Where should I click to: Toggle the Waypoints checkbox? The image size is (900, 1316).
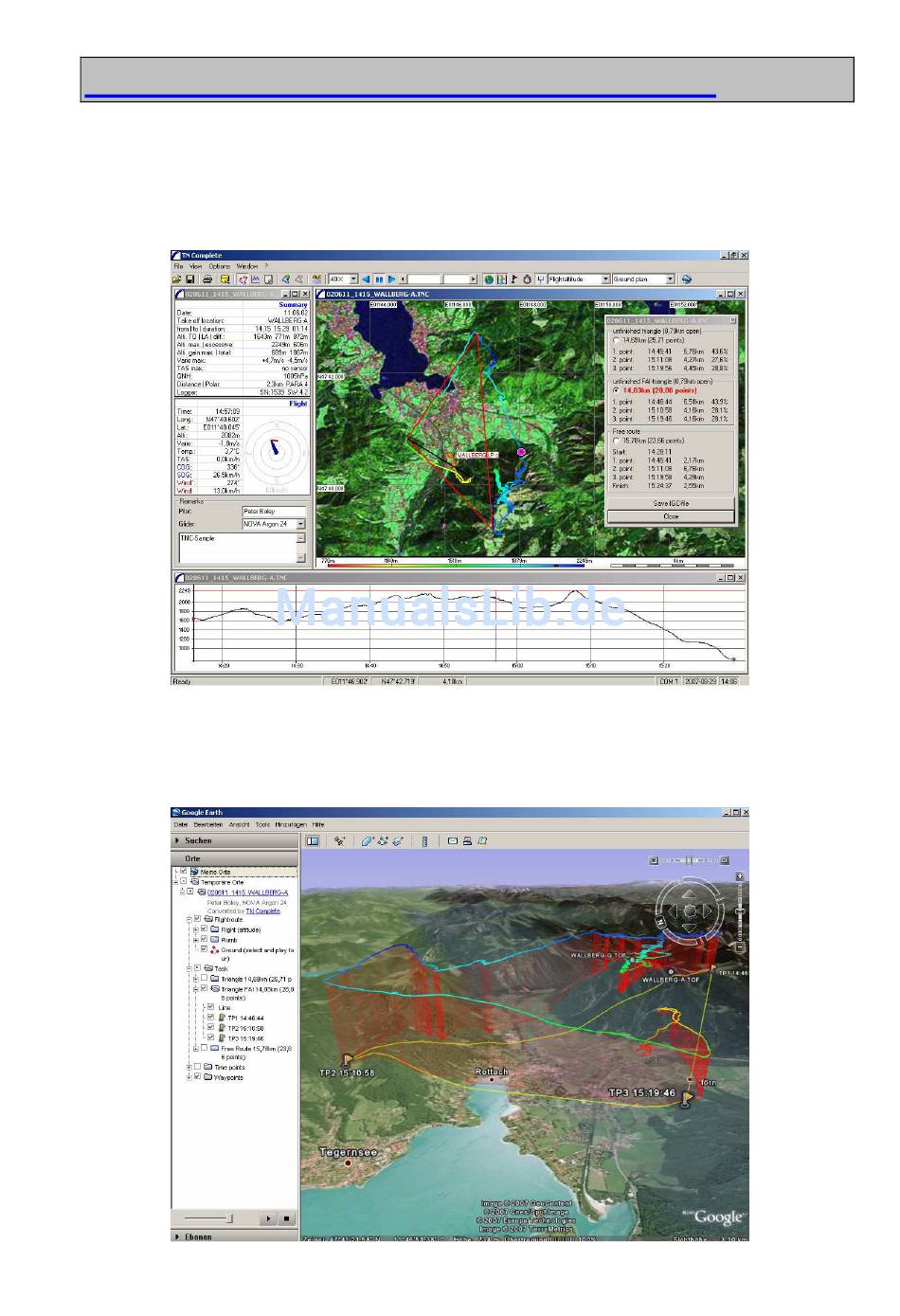(197, 1077)
